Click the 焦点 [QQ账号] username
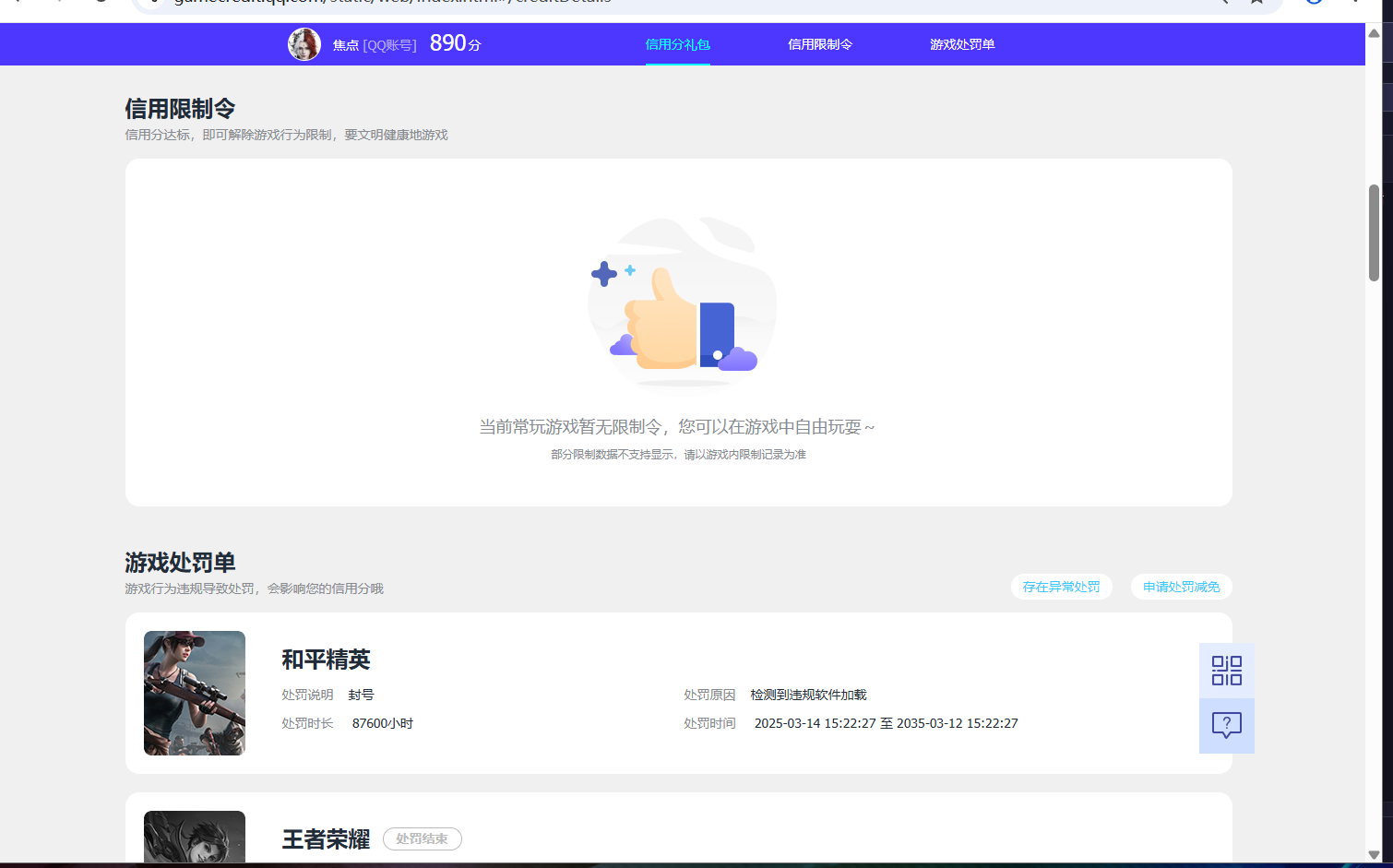1393x868 pixels. (375, 44)
